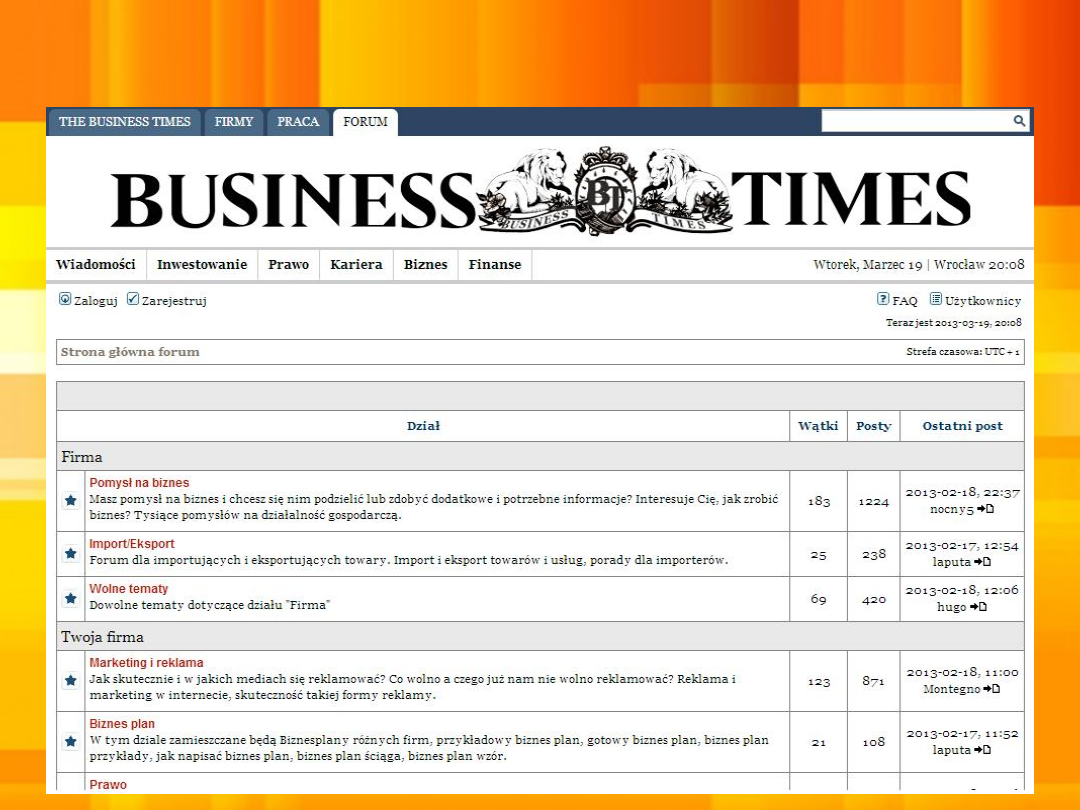Go to latest post by nocny5
1080x810 pixels.
[985, 509]
